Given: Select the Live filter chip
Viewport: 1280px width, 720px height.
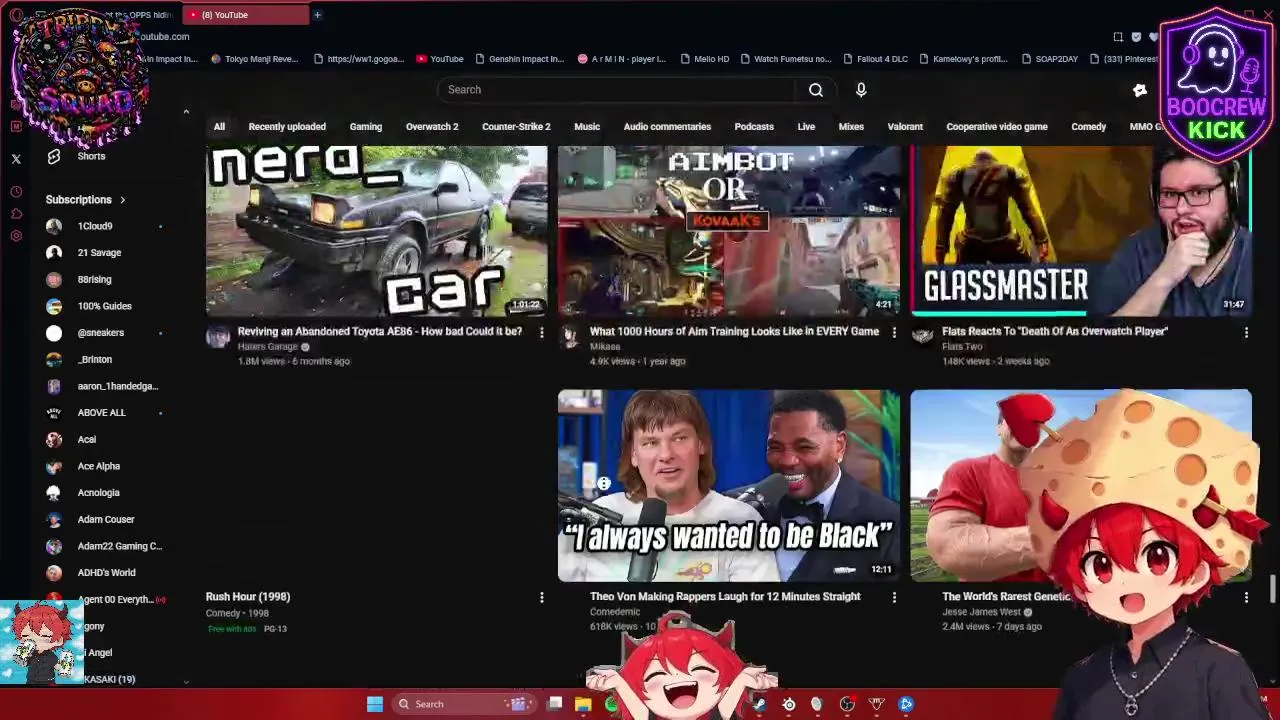Looking at the screenshot, I should (x=806, y=127).
